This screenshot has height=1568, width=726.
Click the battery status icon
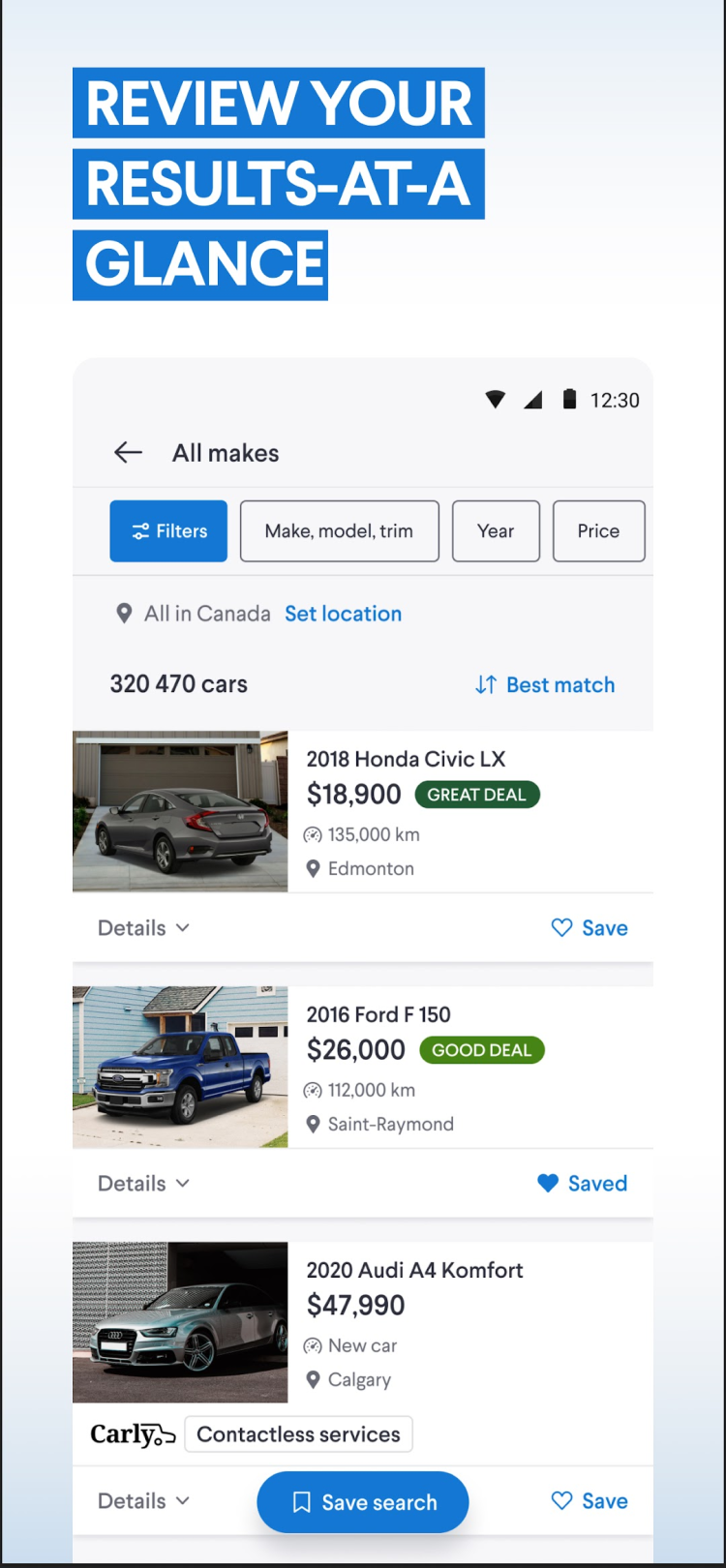[x=569, y=399]
